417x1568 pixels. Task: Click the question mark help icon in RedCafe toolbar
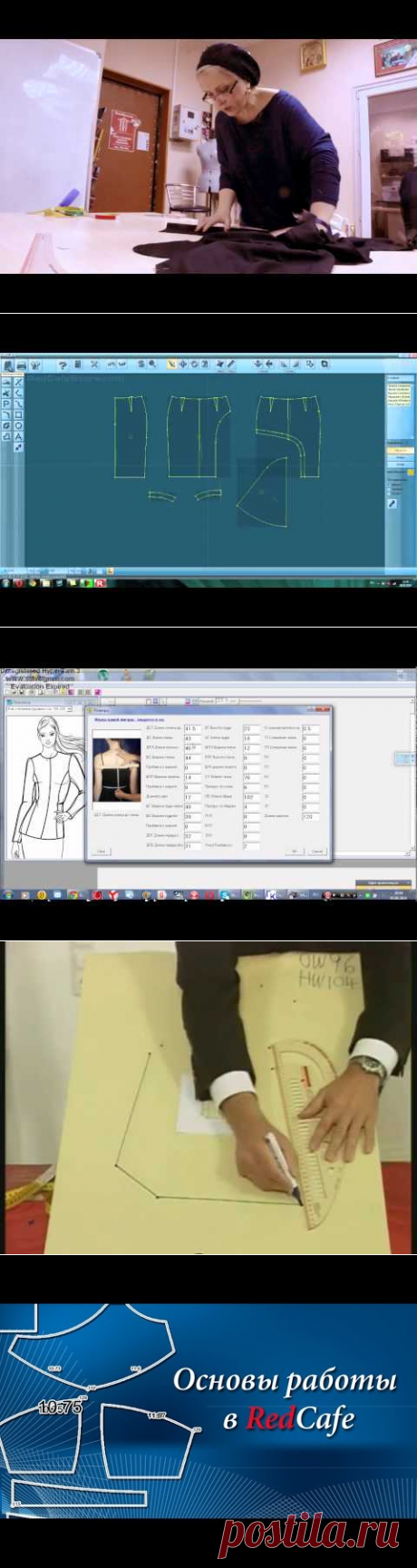click(x=63, y=364)
